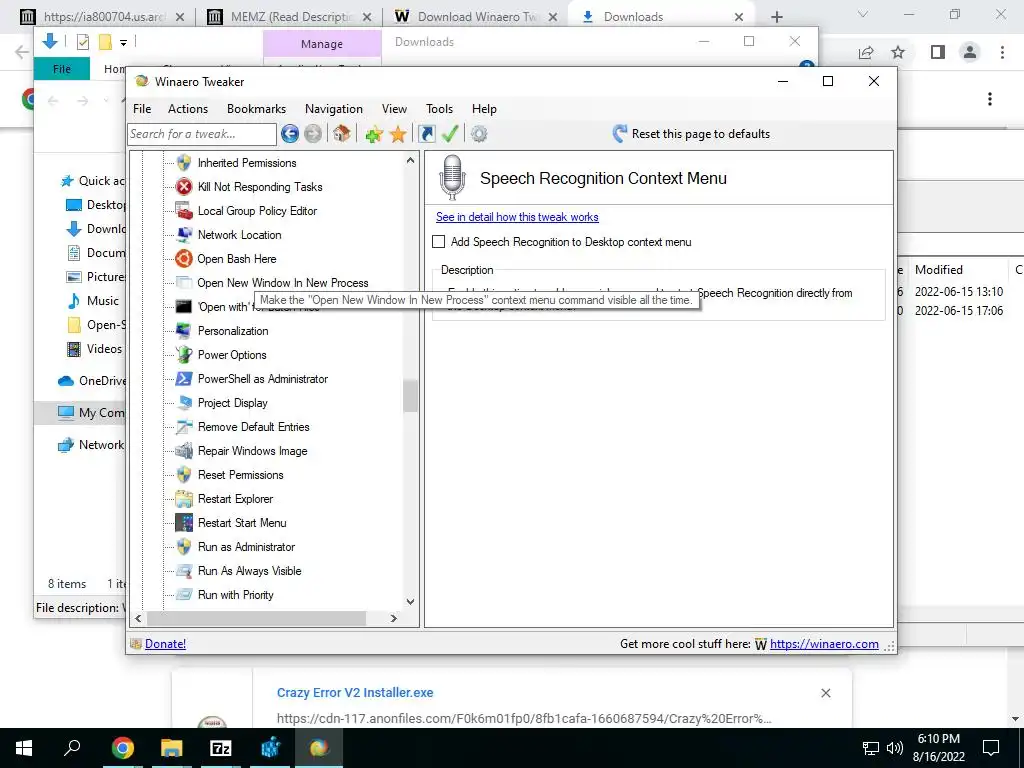Bookmark this page with Chrome star icon

coord(898,52)
